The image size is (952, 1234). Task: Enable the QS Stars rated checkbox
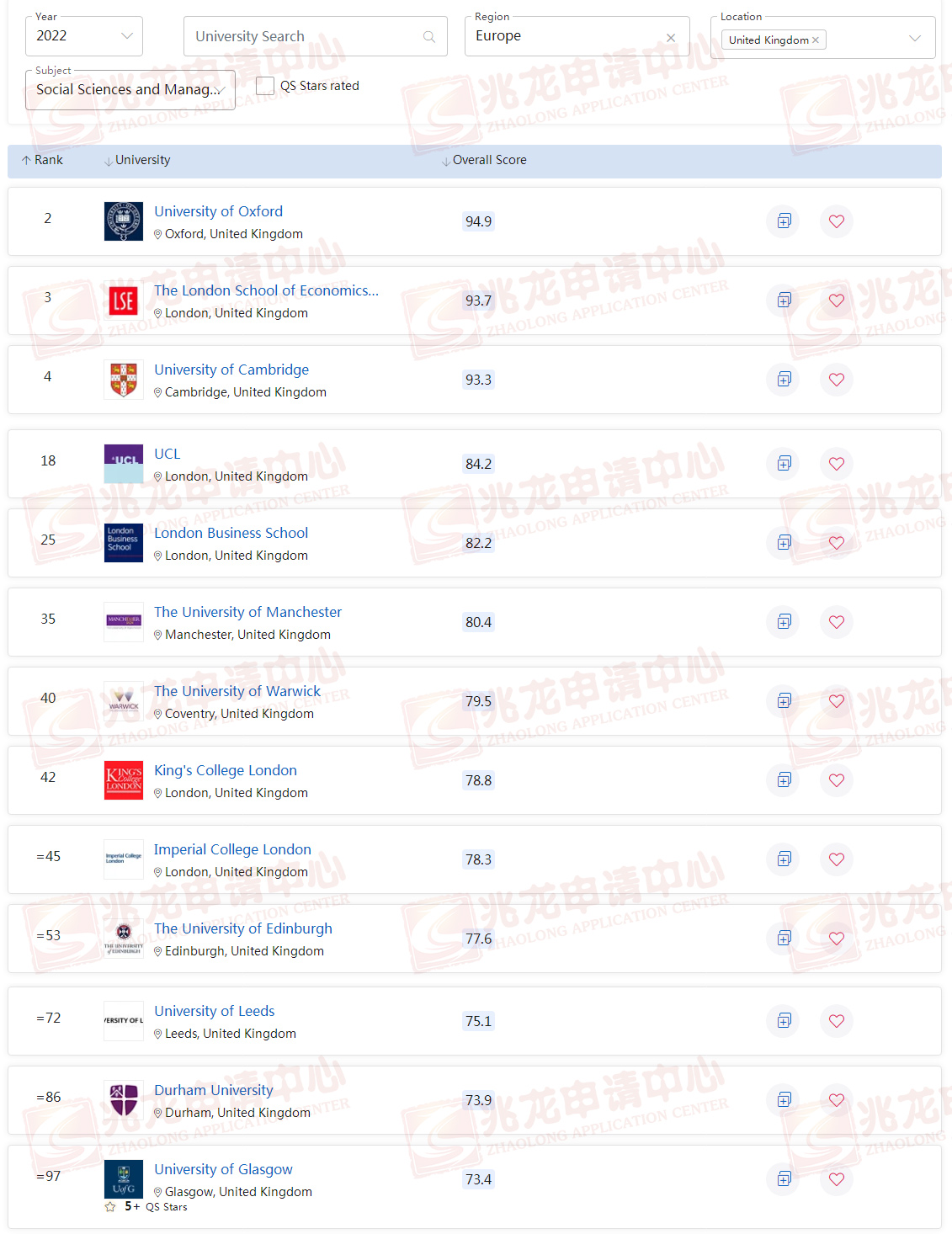(x=264, y=85)
